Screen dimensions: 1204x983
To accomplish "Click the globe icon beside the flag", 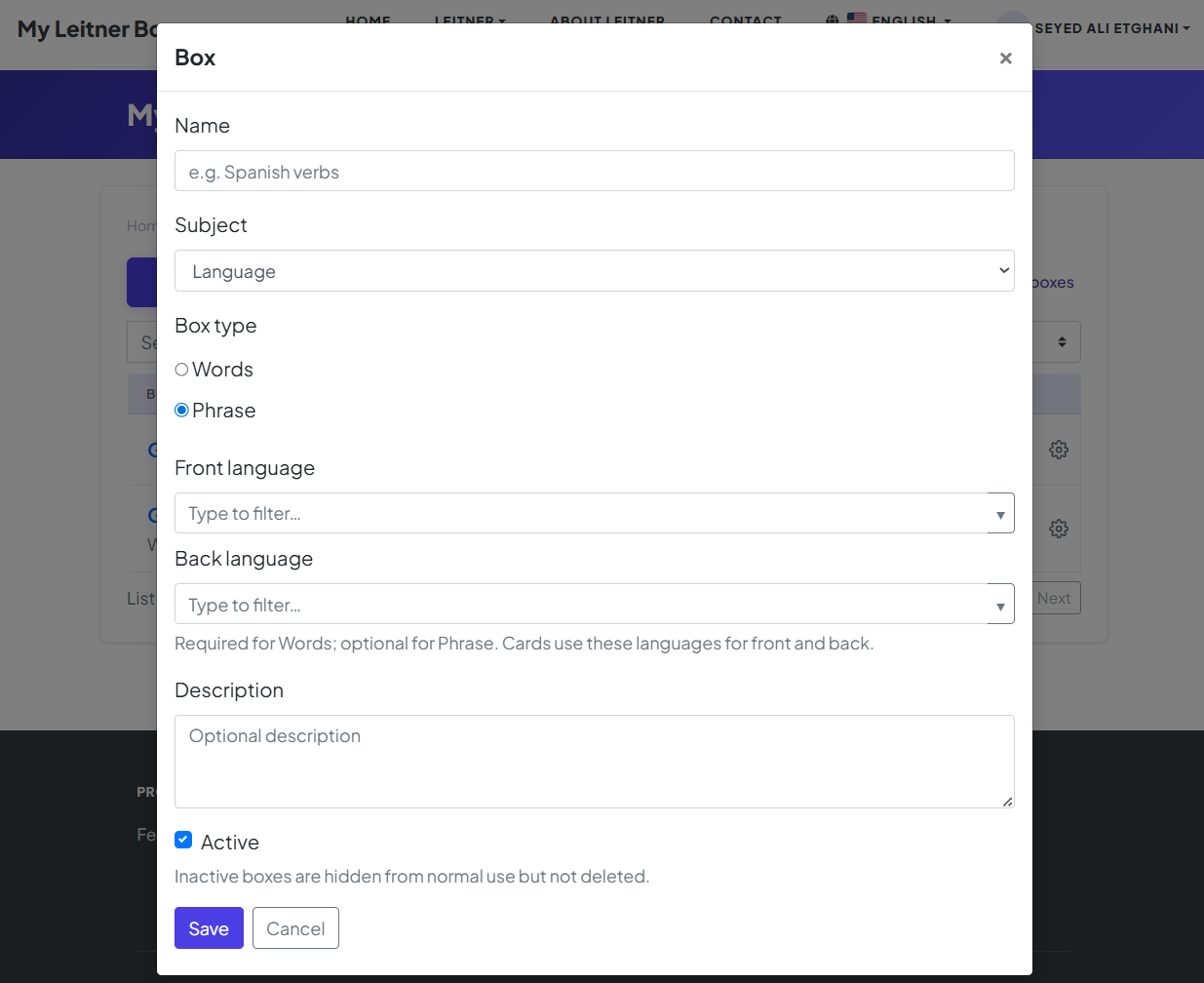I will [832, 19].
